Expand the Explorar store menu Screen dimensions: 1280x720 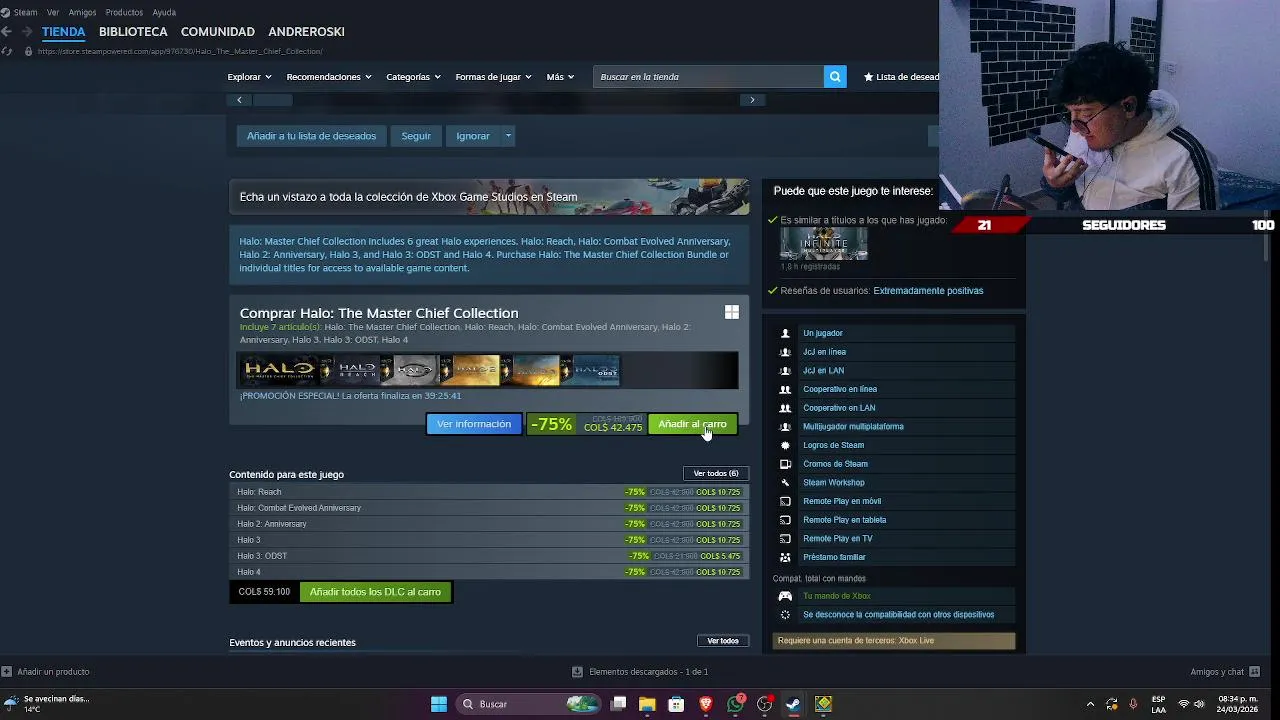coord(249,77)
